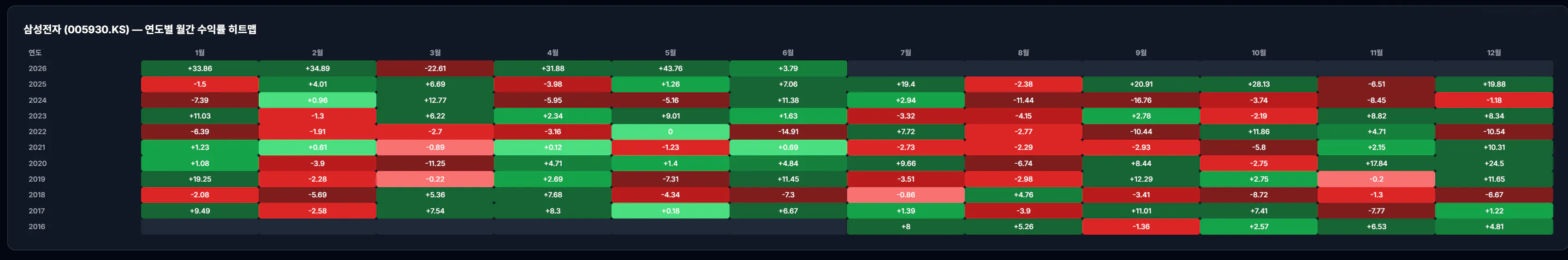Viewport: 1568px width, 260px height.
Task: Click the 2026 January cell +33.86
Action: pos(200,68)
